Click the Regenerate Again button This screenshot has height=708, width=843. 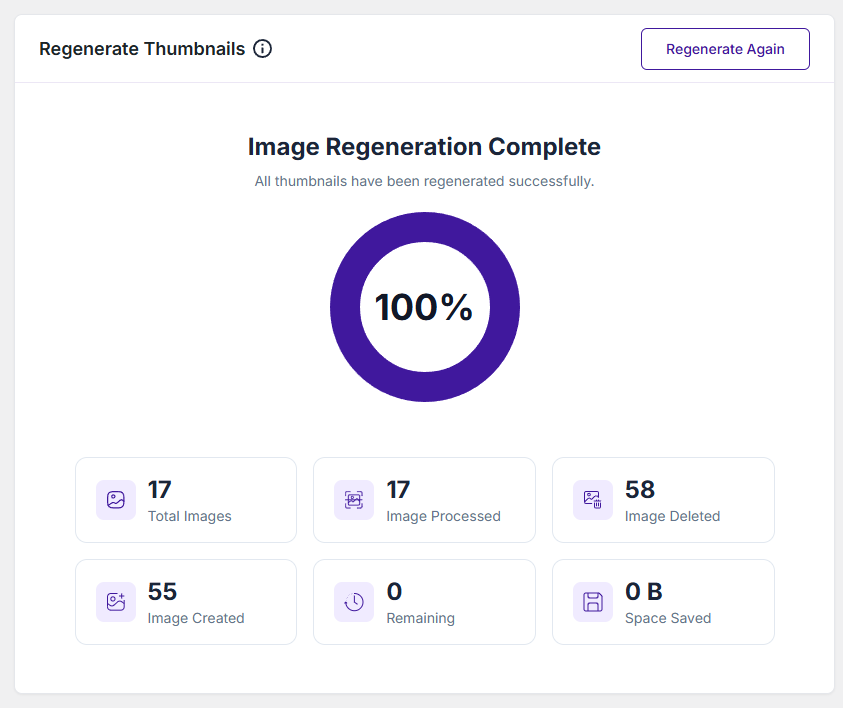[x=725, y=49]
